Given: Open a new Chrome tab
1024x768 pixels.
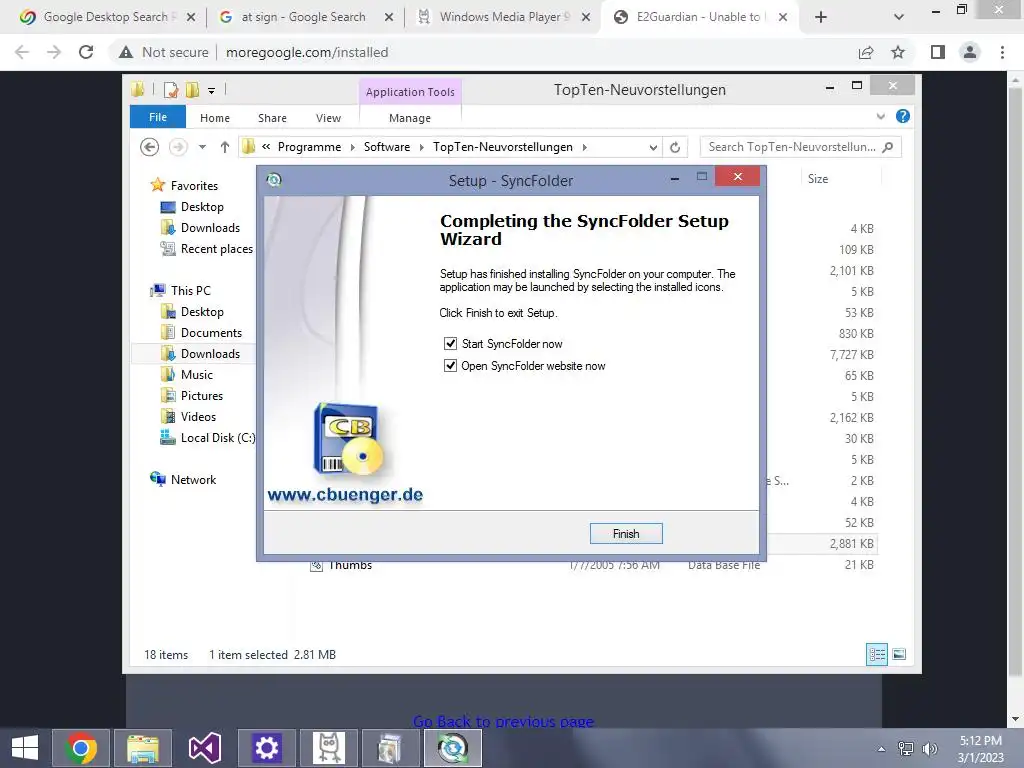Looking at the screenshot, I should (x=821, y=17).
